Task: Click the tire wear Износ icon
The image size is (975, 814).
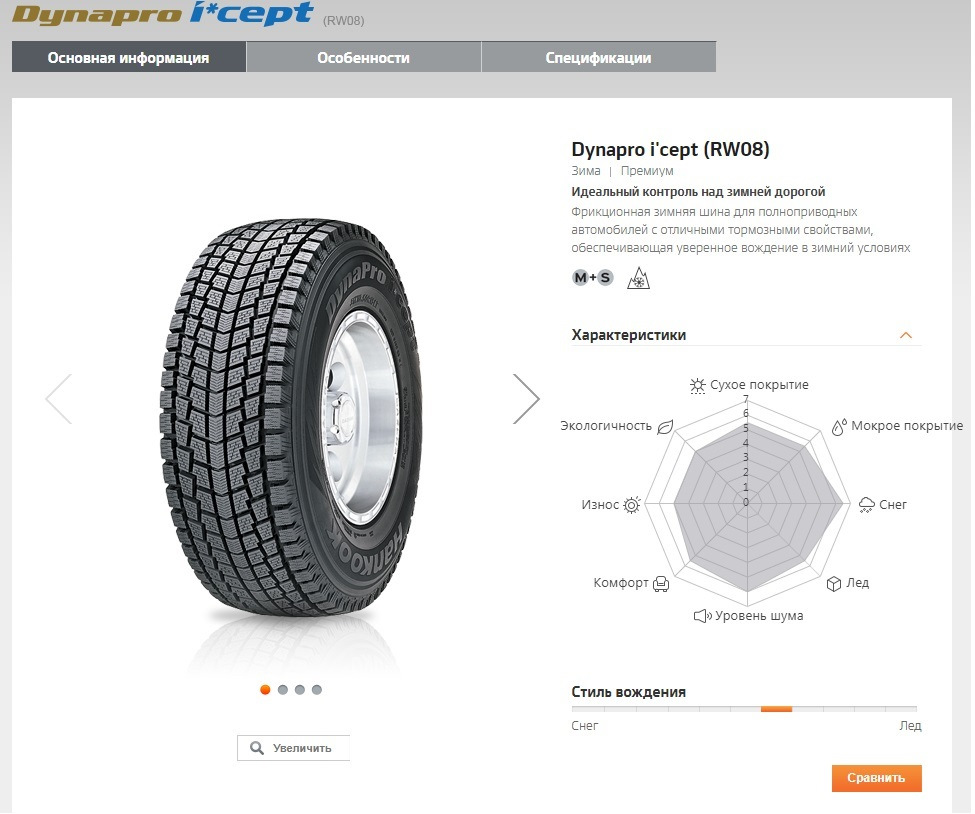Action: 632,505
